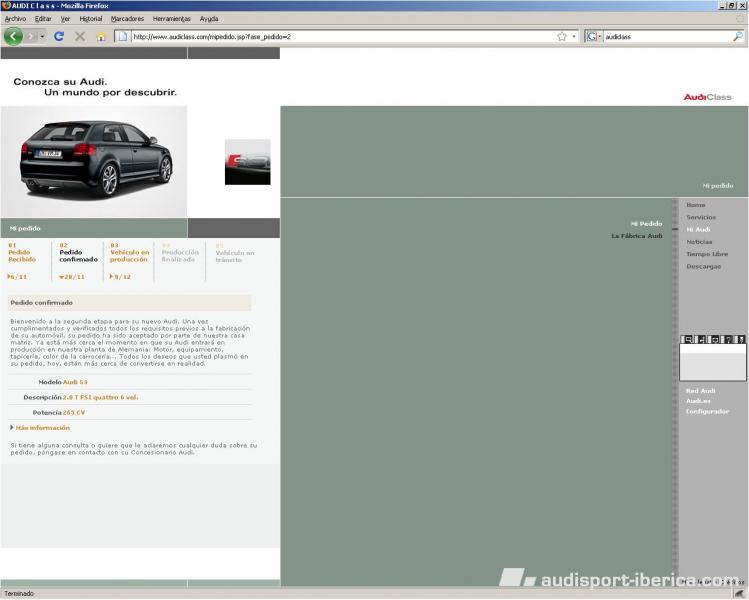749x600 pixels.
Task: Click the Mi pedido gray header bar
Action: [94, 228]
